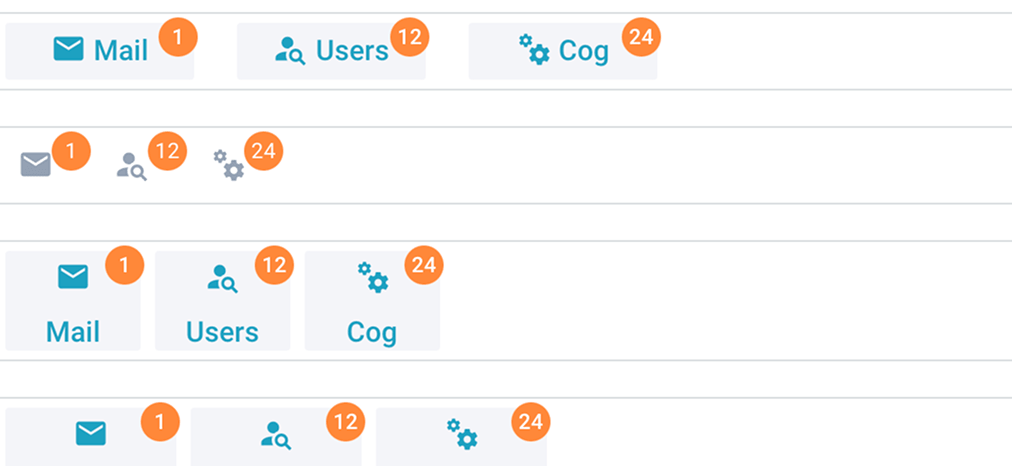This screenshot has width=1012, height=466.
Task: Select the Users button with icon above label
Action: pyautogui.click(x=222, y=301)
